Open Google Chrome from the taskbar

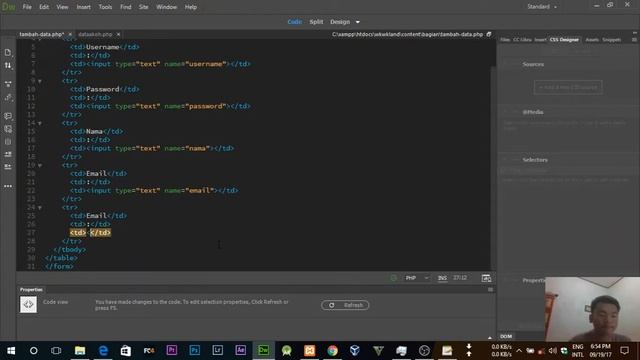tap(332, 351)
